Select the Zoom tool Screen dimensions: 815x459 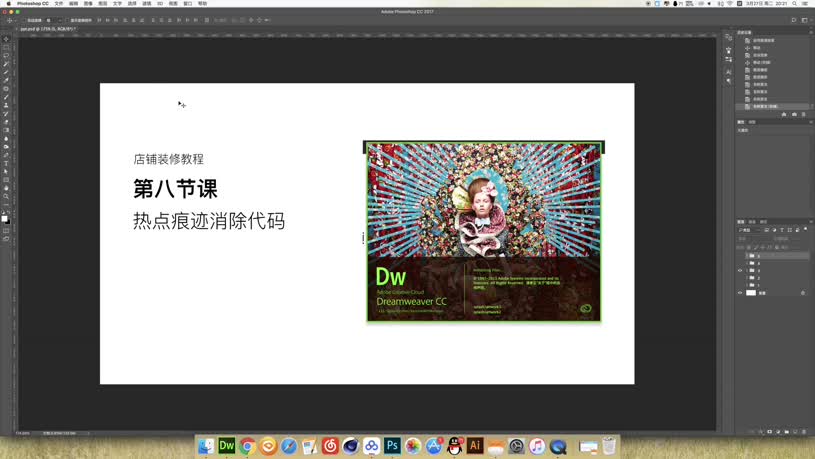6,197
